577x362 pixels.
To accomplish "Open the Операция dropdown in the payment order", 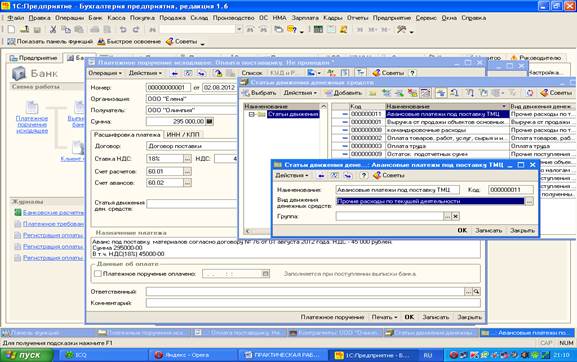I will click(x=105, y=73).
